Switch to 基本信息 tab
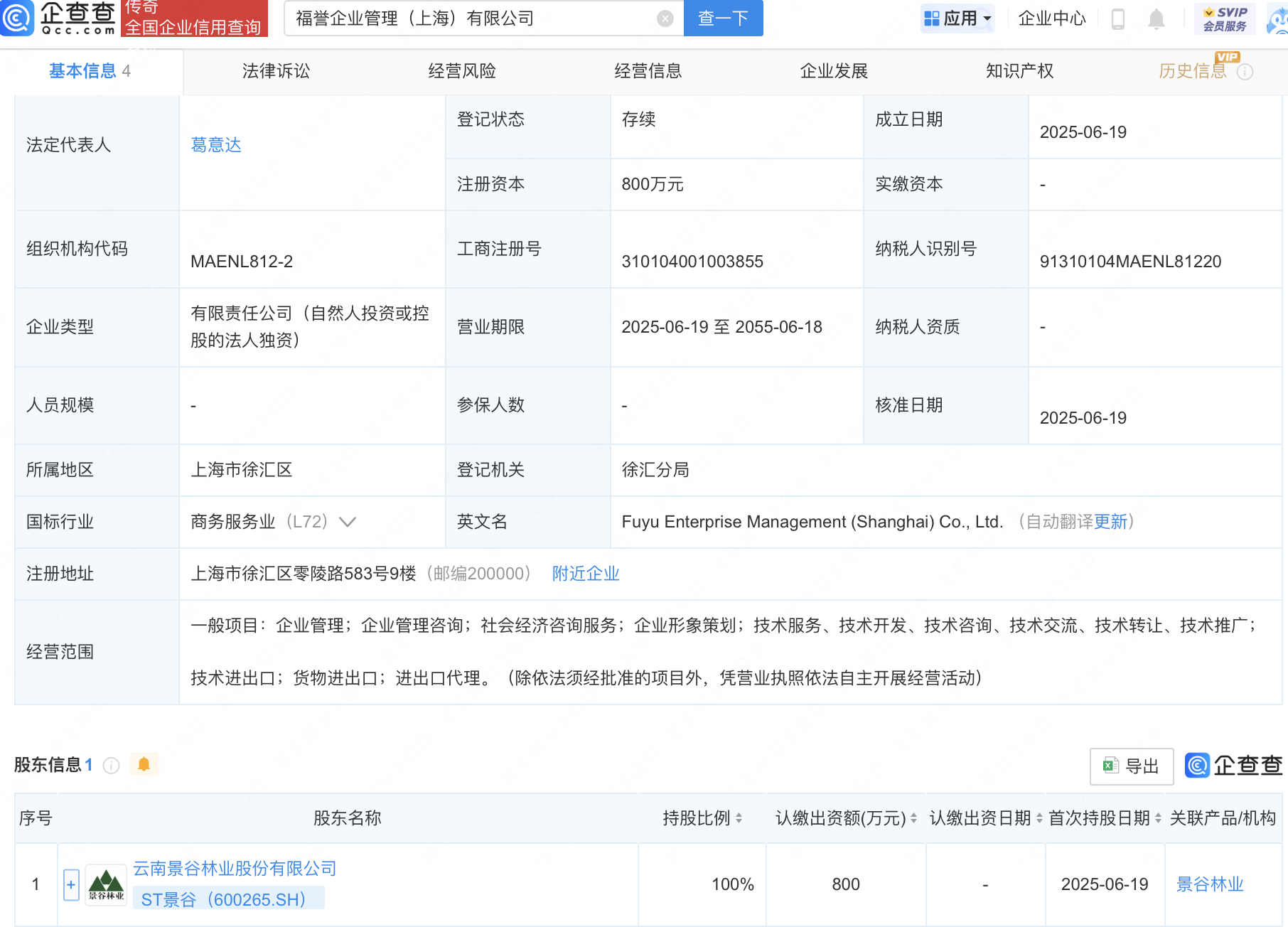1288x927 pixels. click(90, 71)
